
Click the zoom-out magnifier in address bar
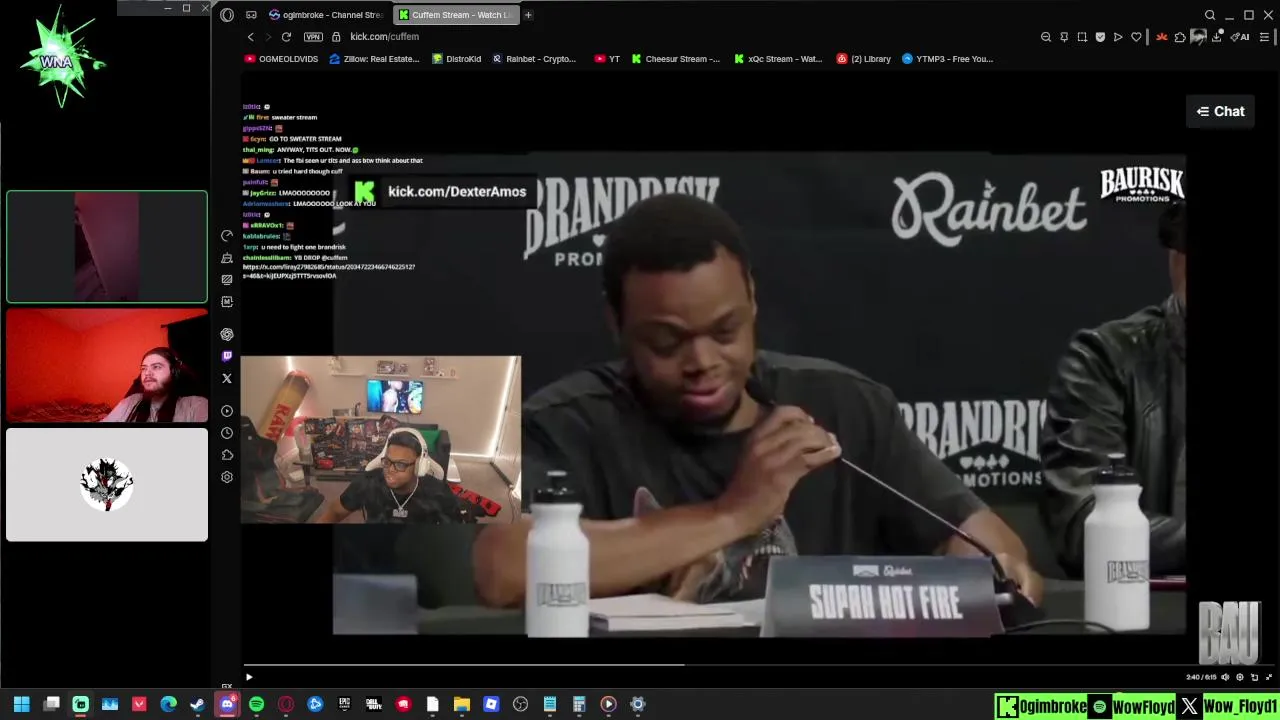pos(1046,37)
